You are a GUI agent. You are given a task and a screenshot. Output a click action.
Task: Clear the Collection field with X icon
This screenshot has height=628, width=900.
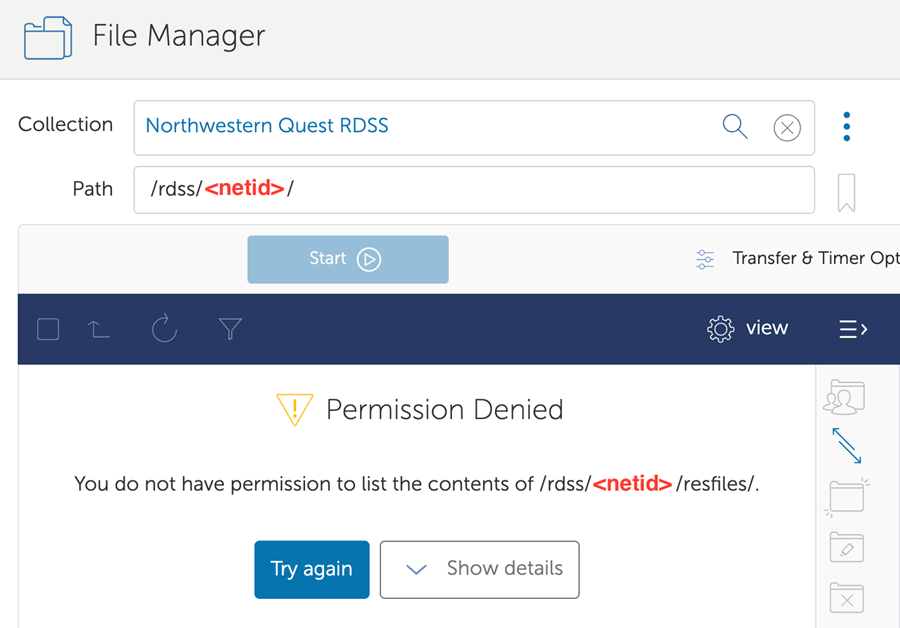coord(787,128)
